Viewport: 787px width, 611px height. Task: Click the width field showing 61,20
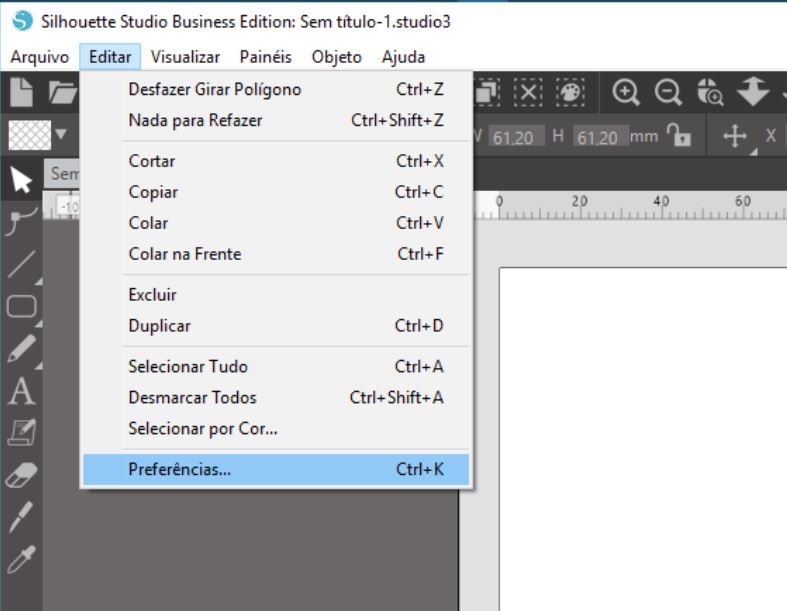click(x=516, y=137)
